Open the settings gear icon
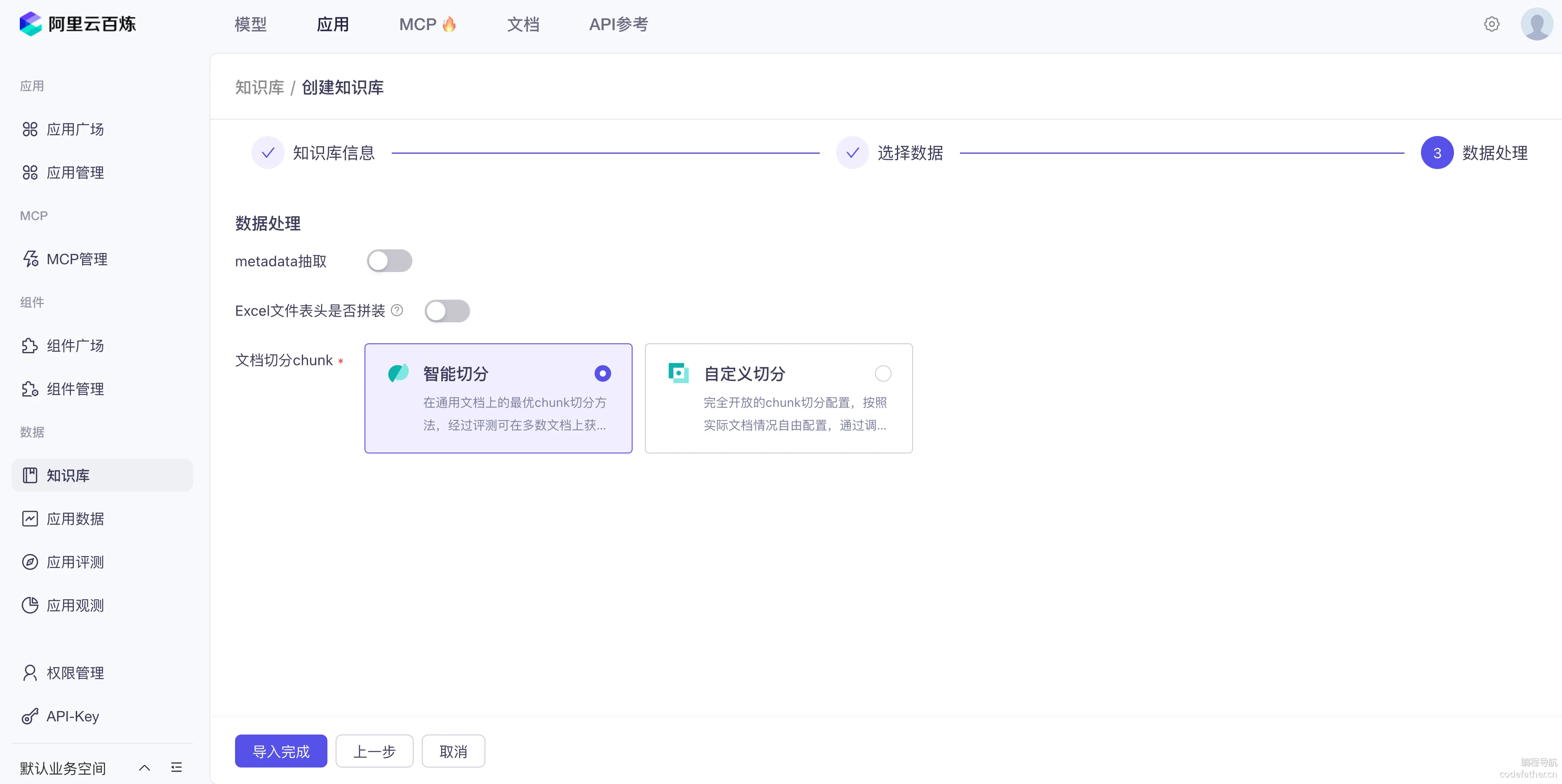Screen dimensions: 1562x784 pyautogui.click(x=1491, y=24)
